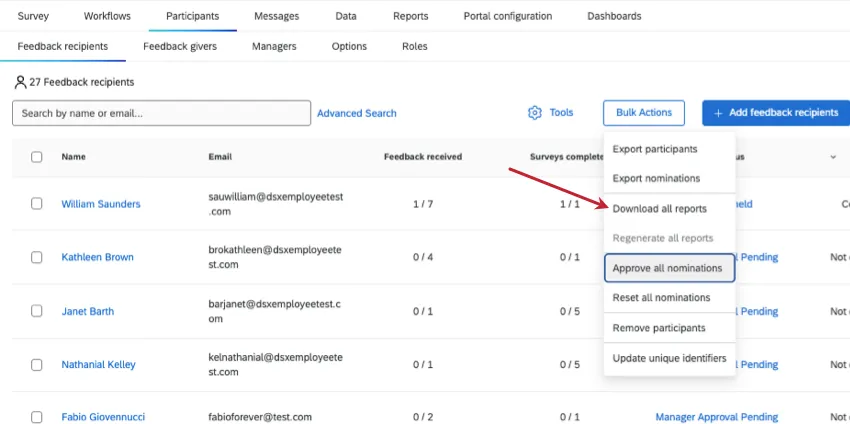Click the Feedback received column header
850x424 pixels.
pyautogui.click(x=423, y=157)
